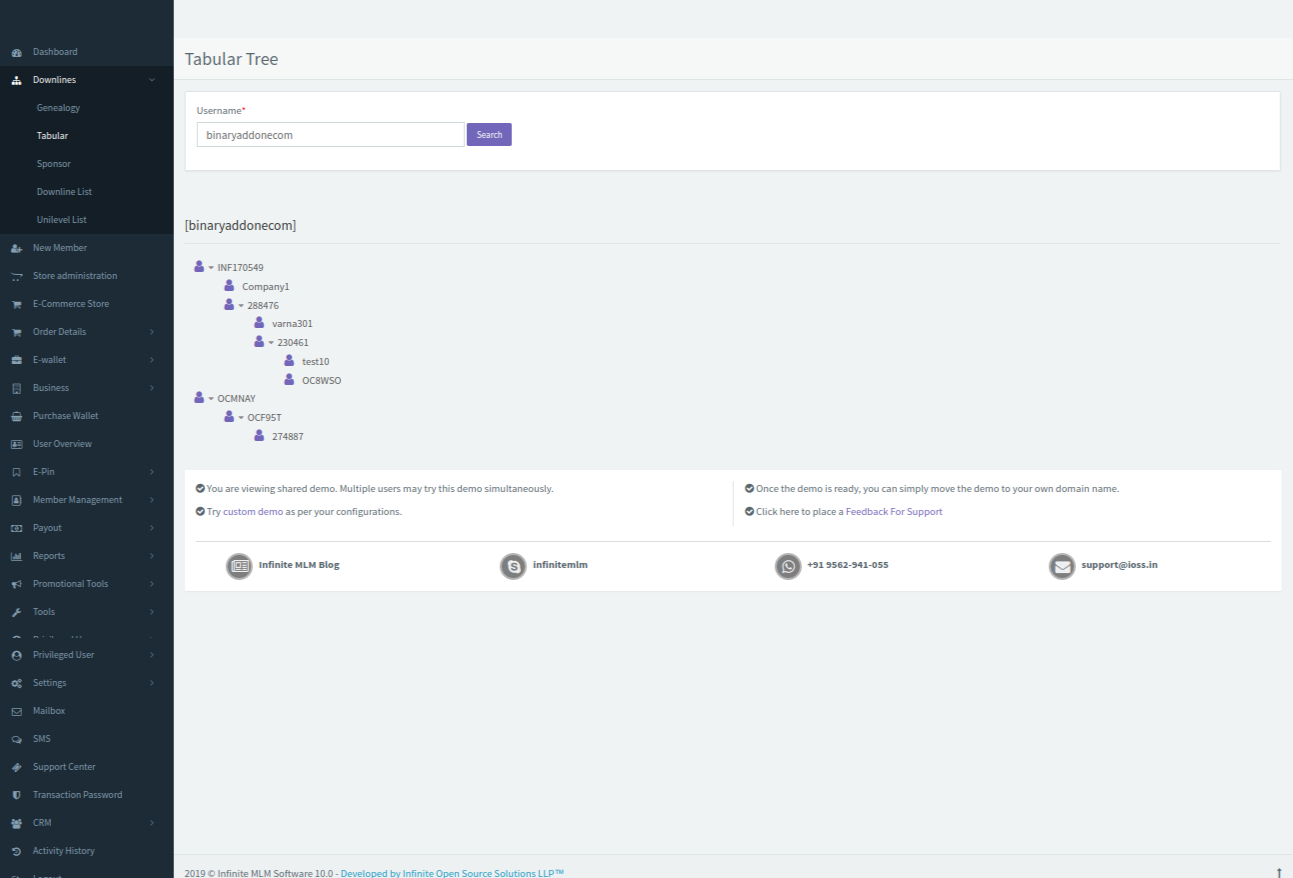
Task: Open Store administration via its cart icon
Action: (15, 275)
